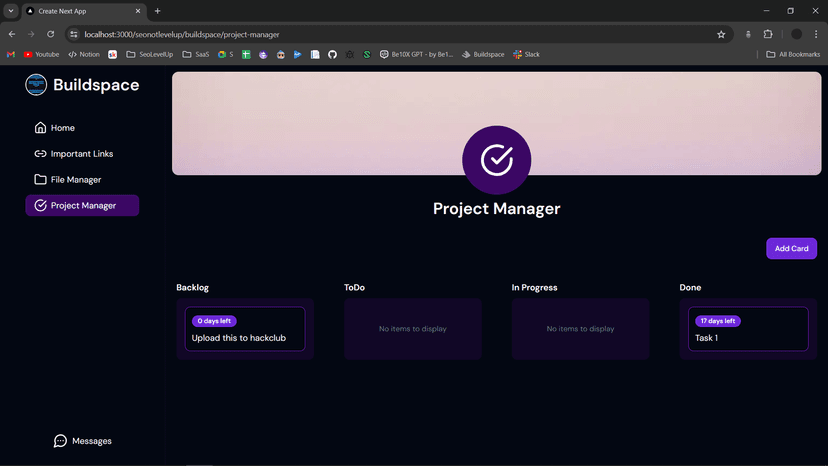
Task: Click the chat bubble icon beside Messages
Action: [x=60, y=441]
